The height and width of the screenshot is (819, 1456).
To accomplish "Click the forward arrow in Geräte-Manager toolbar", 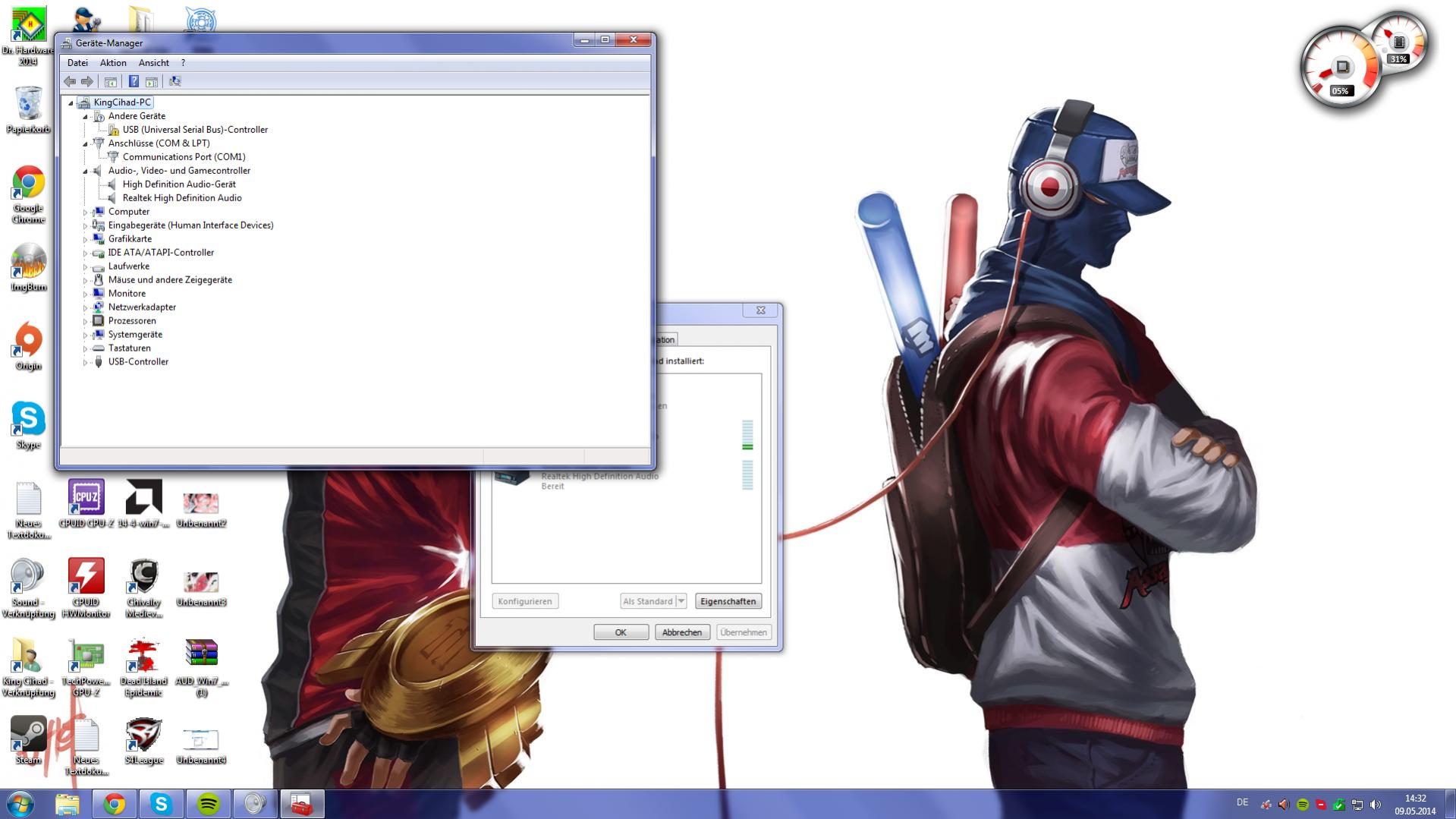I will coord(86,81).
